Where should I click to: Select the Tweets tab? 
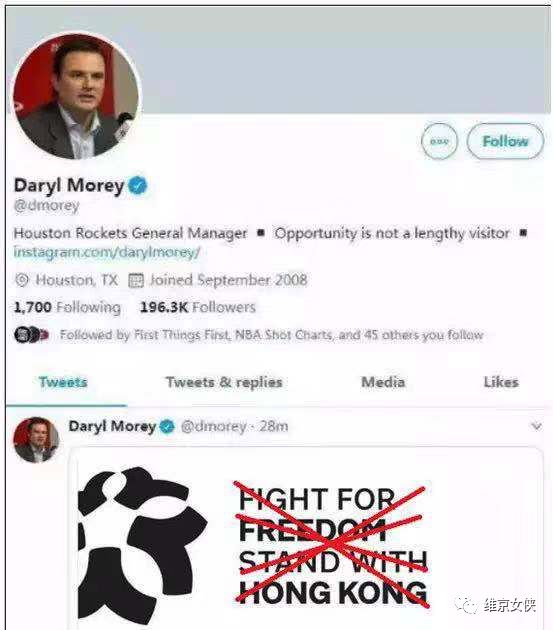[63, 382]
